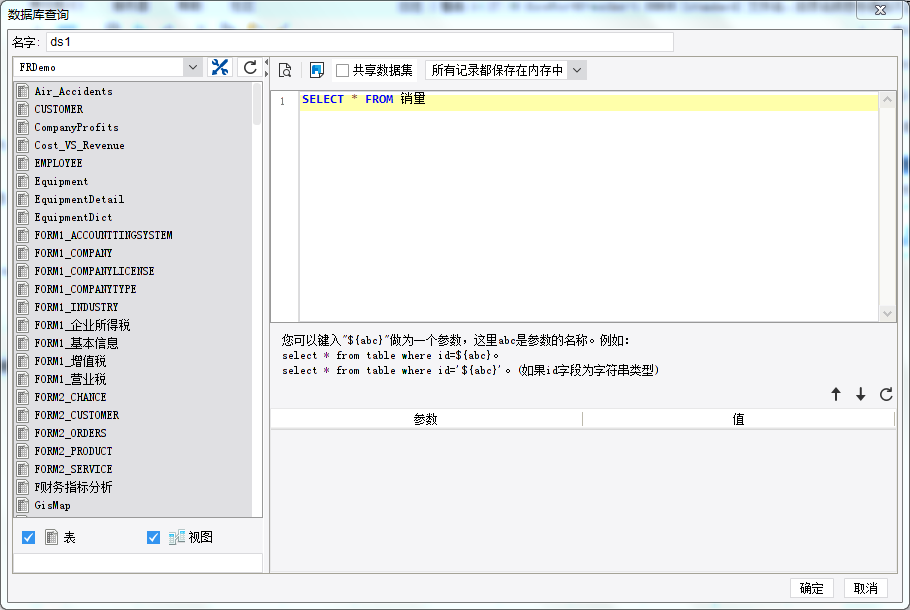
Task: Click table icon beside 表 checkbox label
Action: coord(52,537)
